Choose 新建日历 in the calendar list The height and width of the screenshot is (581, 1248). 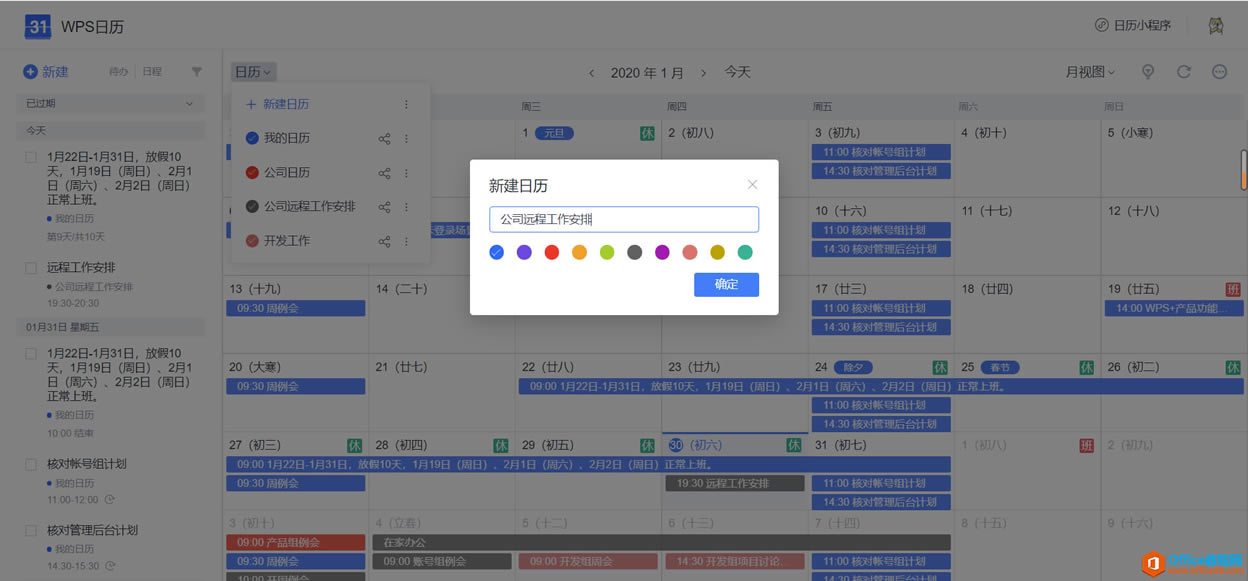point(278,104)
